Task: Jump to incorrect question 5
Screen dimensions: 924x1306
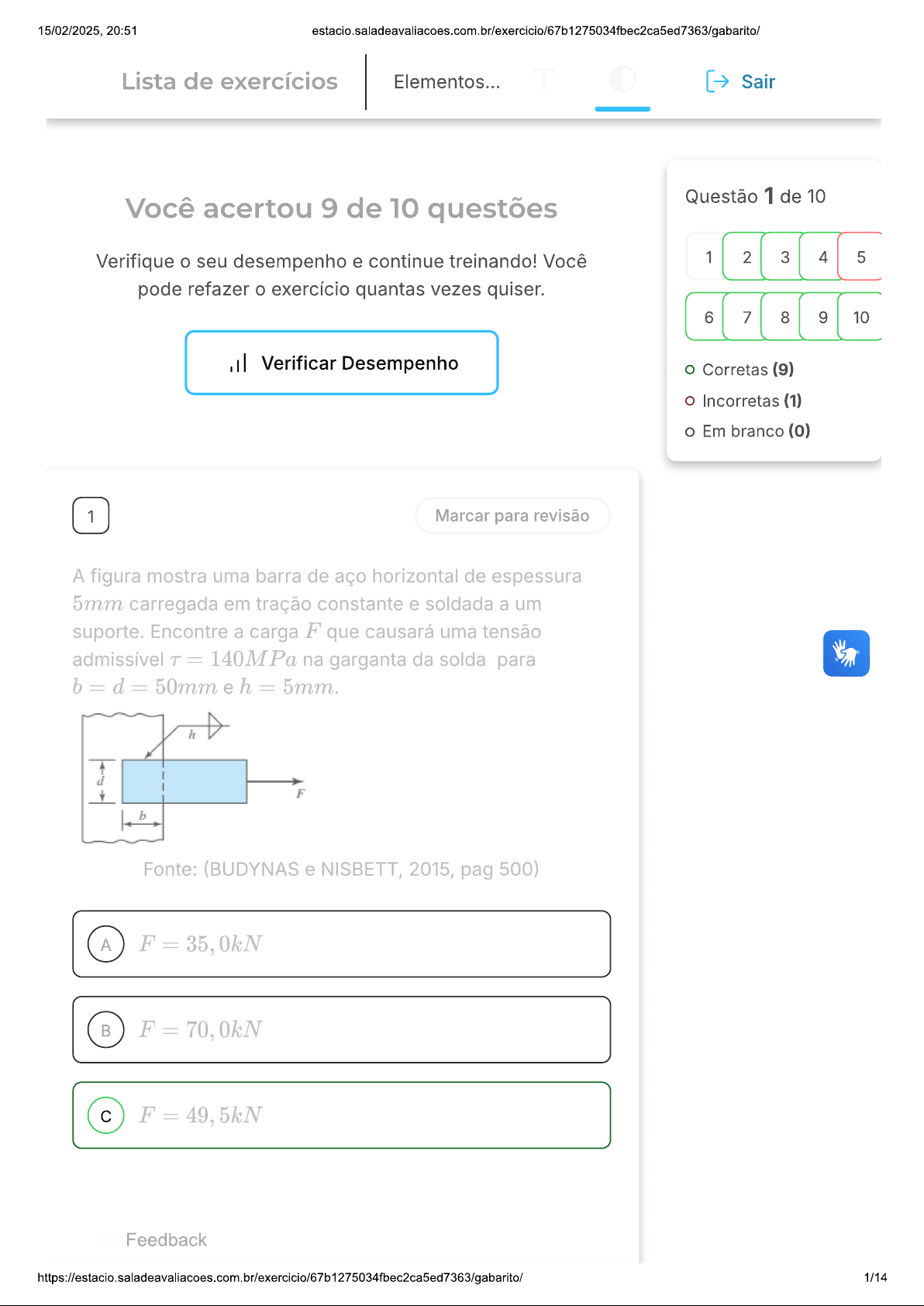Action: (x=860, y=257)
